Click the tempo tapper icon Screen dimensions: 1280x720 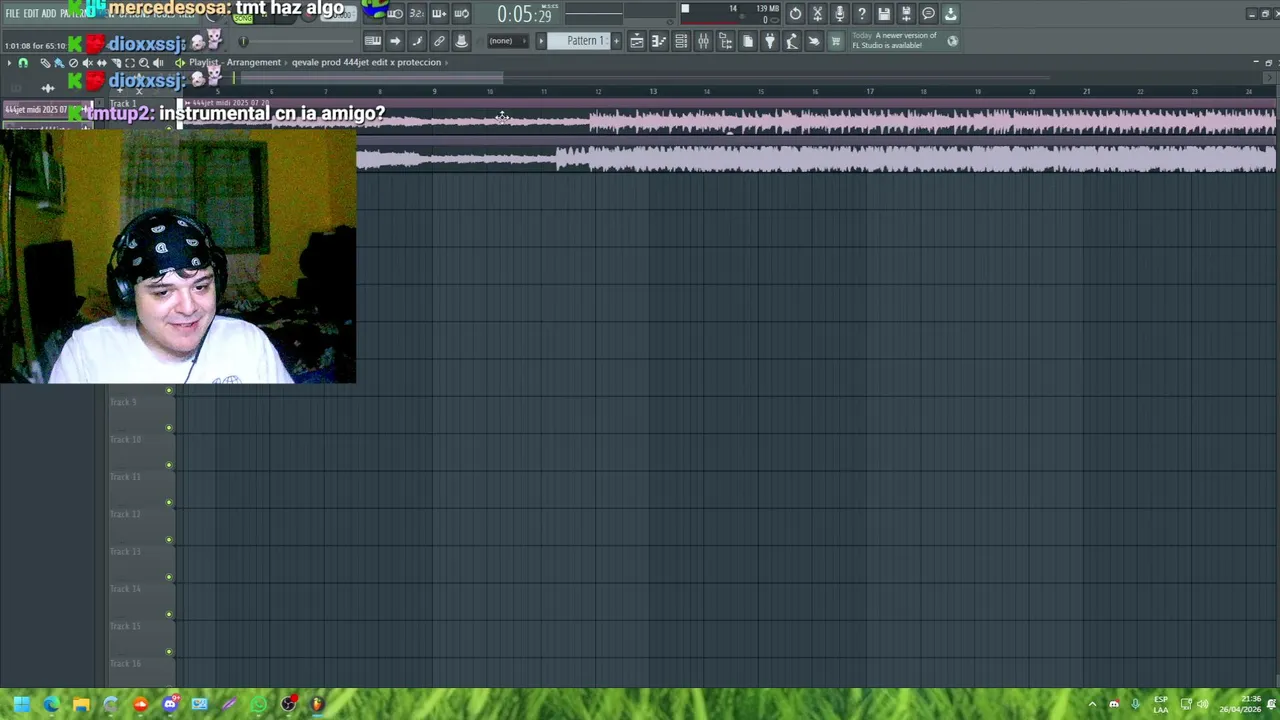pyautogui.click(x=792, y=41)
